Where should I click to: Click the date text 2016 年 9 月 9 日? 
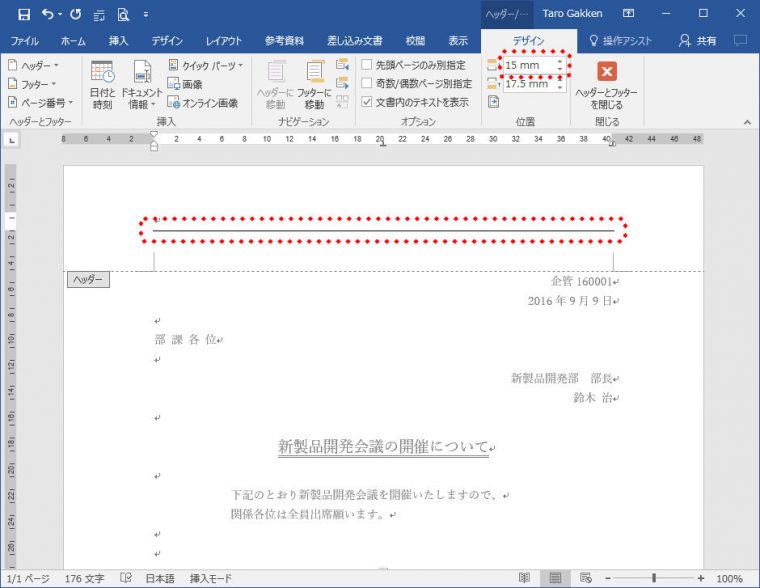570,301
